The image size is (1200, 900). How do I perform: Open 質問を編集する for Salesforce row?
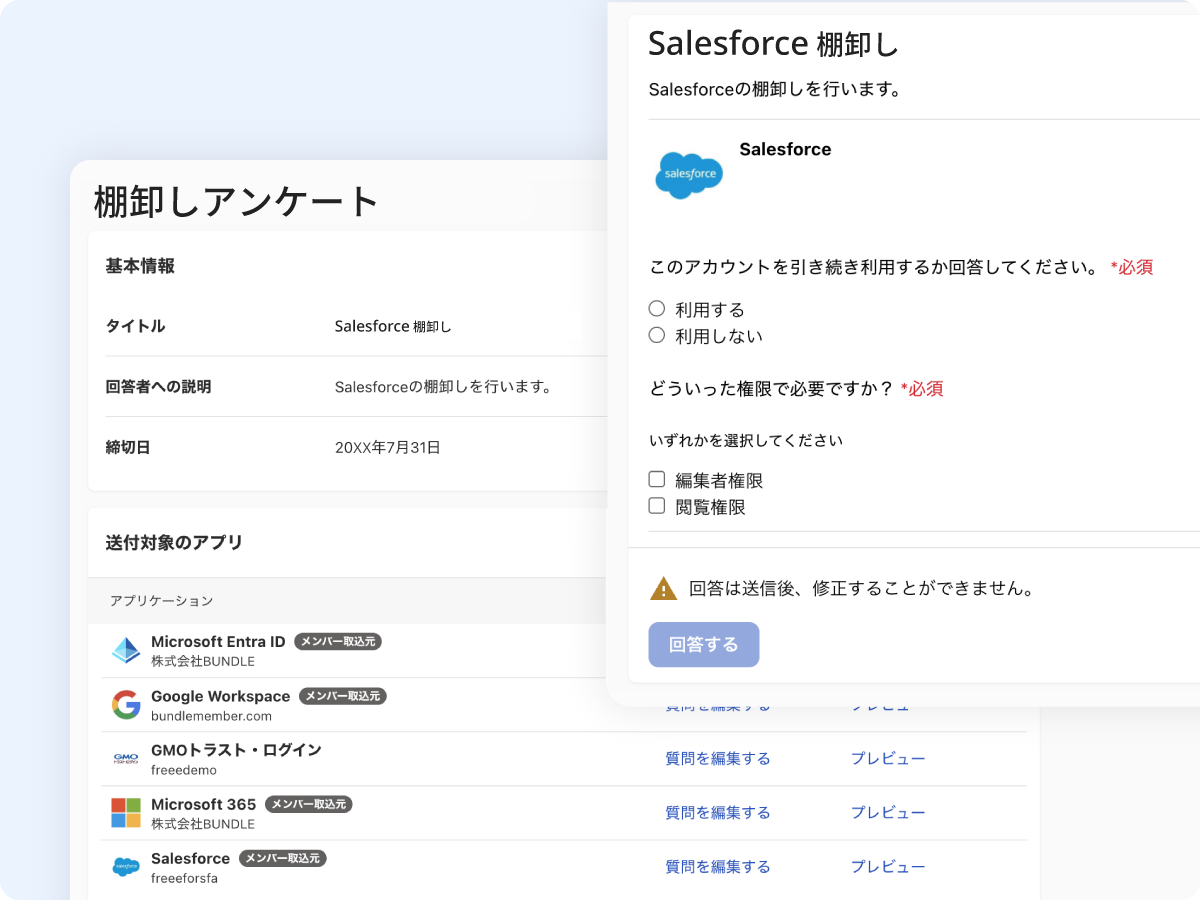point(717,867)
